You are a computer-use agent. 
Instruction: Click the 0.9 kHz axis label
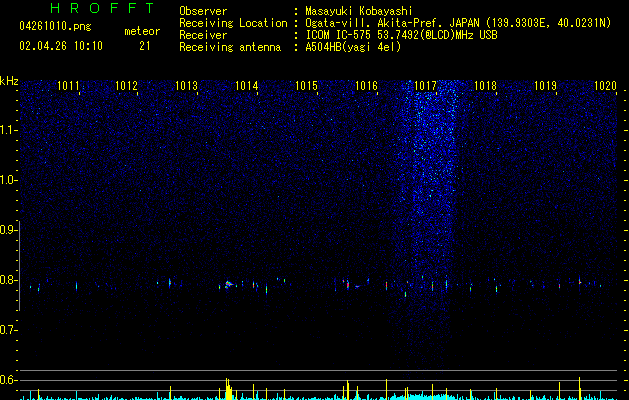[8, 230]
